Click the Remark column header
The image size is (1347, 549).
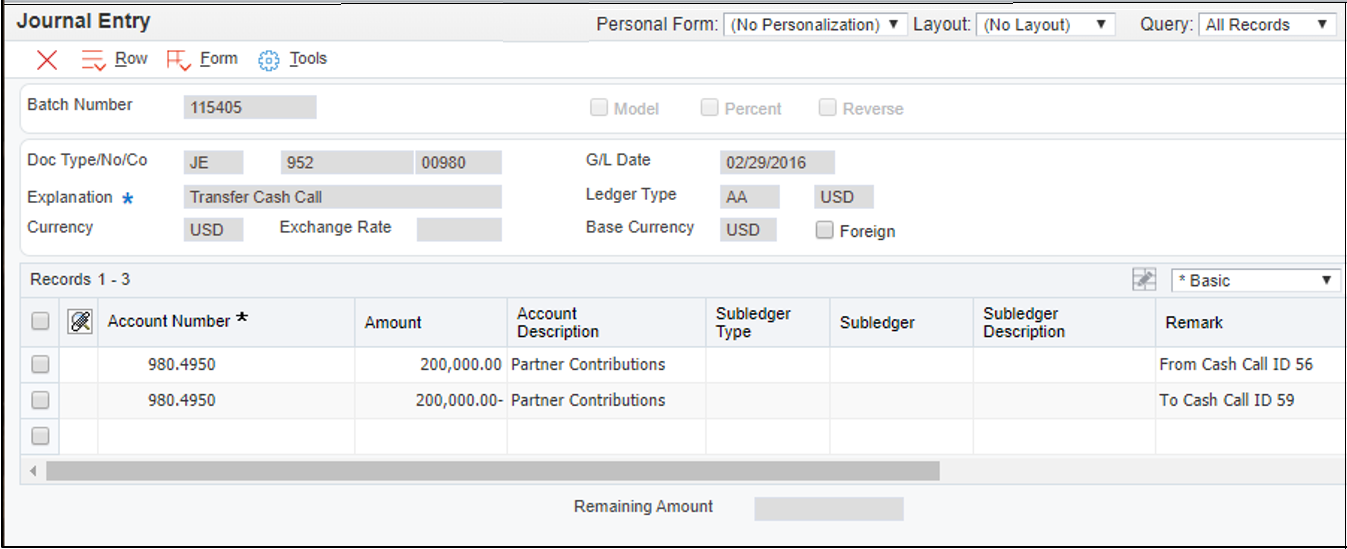[x=1194, y=322]
